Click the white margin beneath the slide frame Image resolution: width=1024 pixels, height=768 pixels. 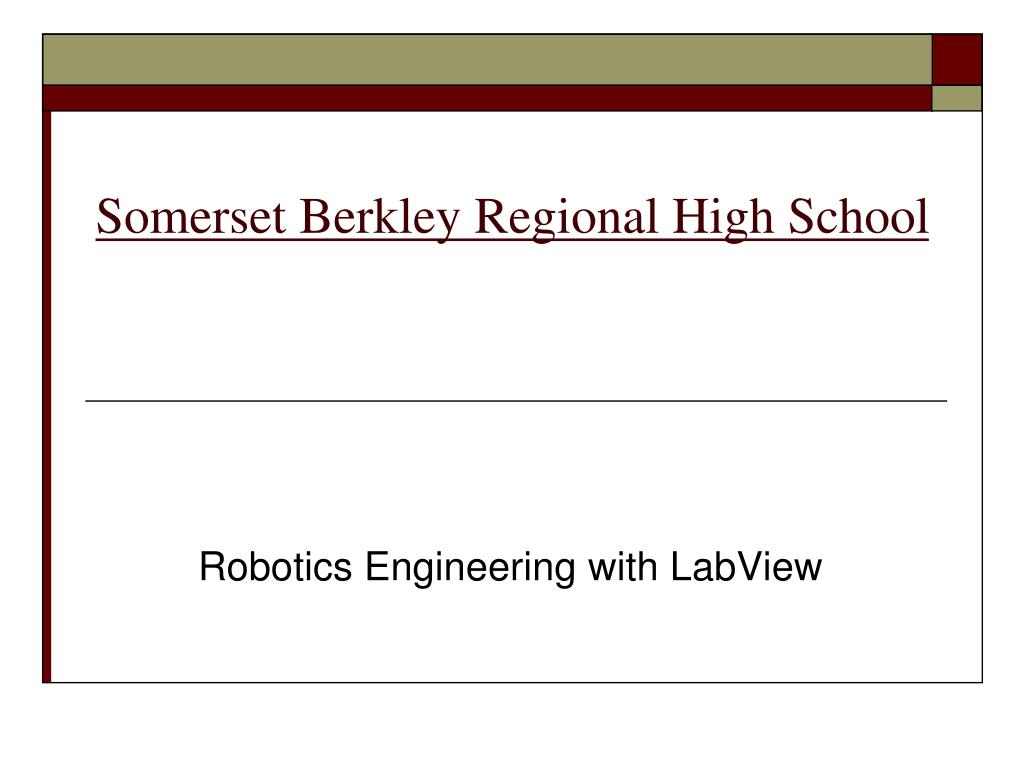512,725
